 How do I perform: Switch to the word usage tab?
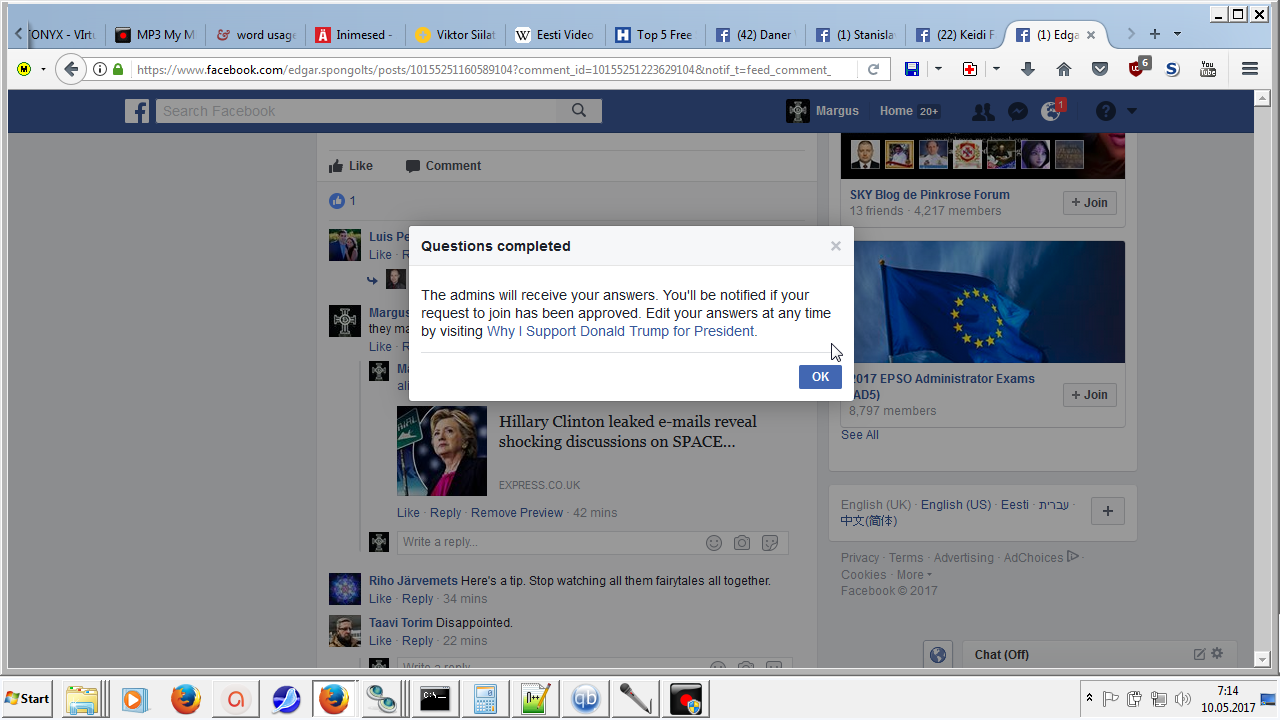tap(255, 34)
